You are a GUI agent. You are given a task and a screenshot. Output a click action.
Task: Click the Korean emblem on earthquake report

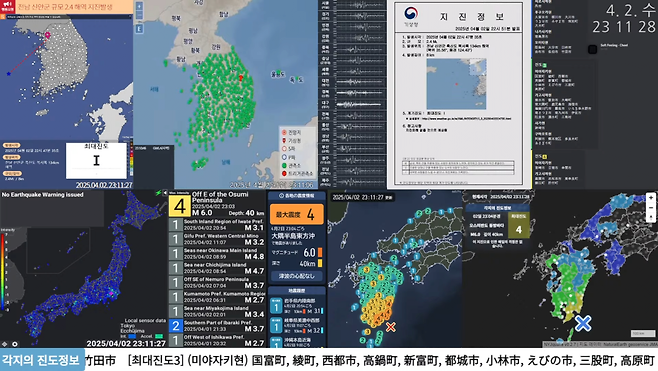411,13
